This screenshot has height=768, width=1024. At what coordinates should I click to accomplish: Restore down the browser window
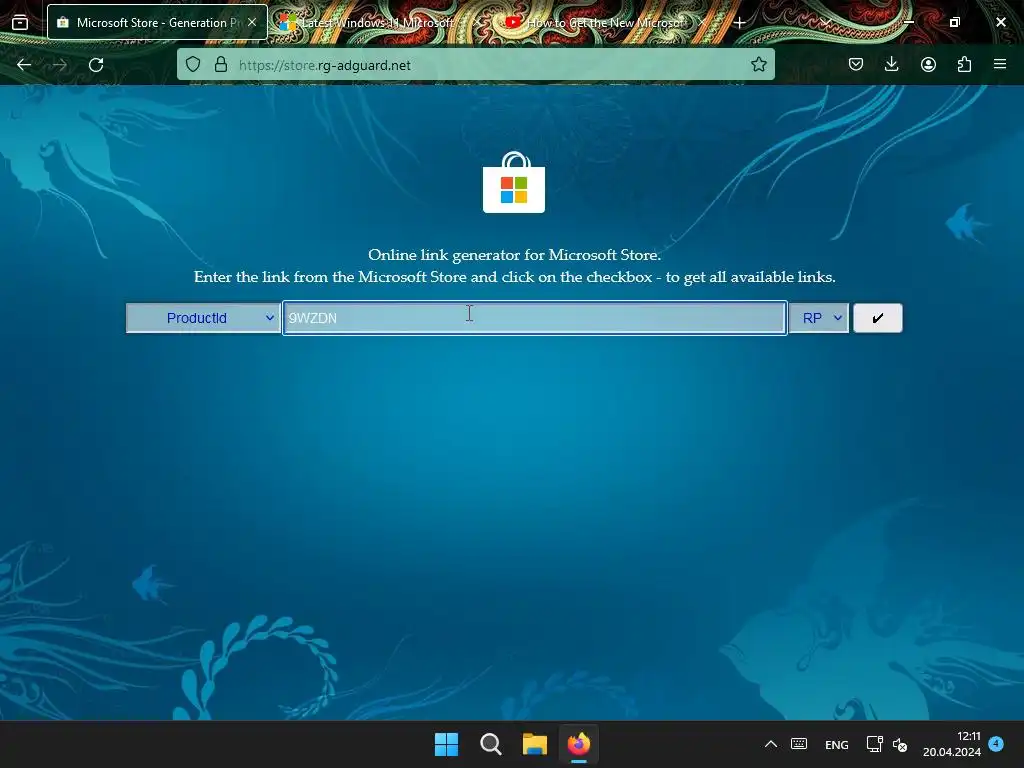(x=955, y=22)
